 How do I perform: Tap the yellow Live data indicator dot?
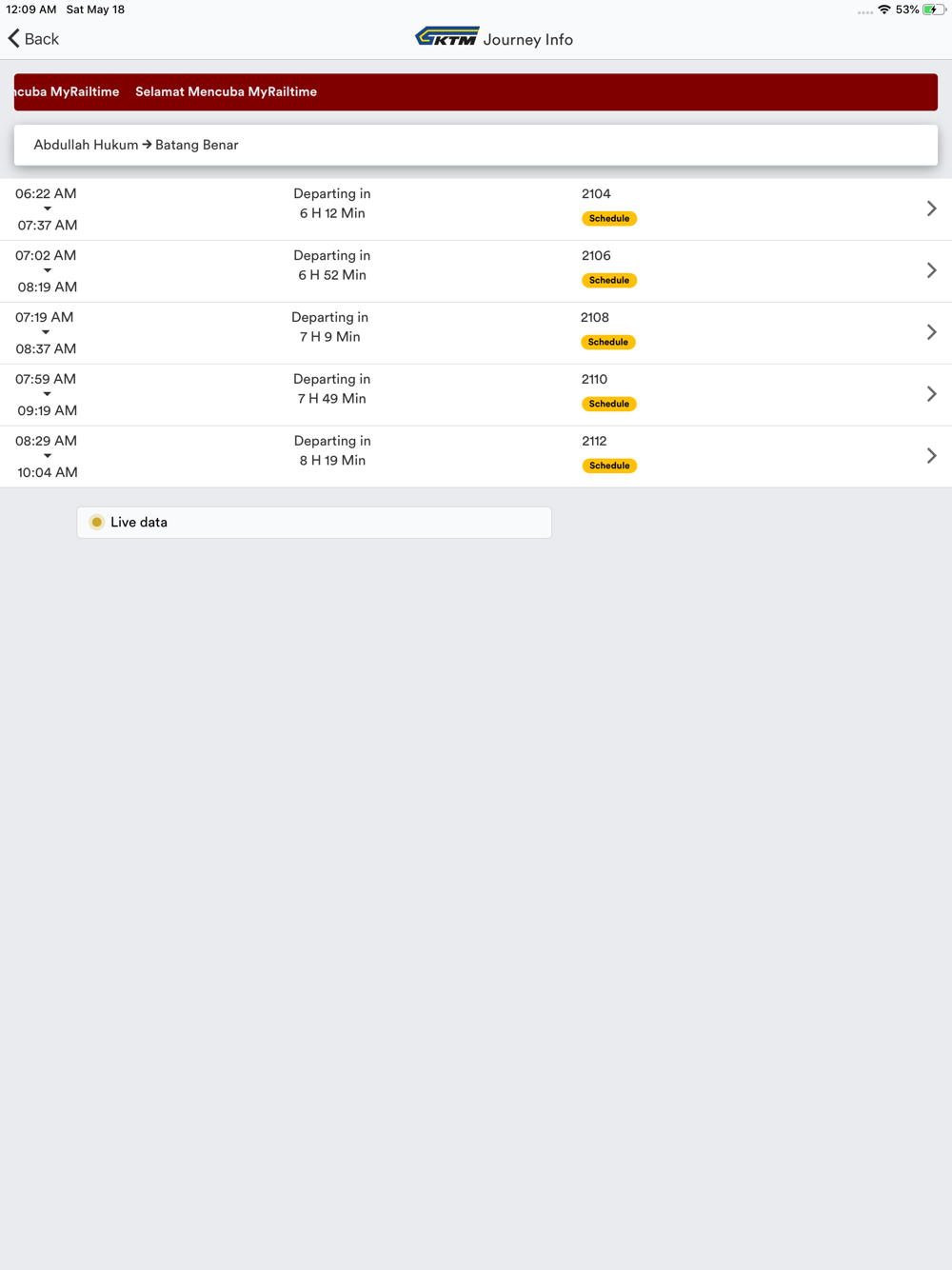click(x=96, y=522)
